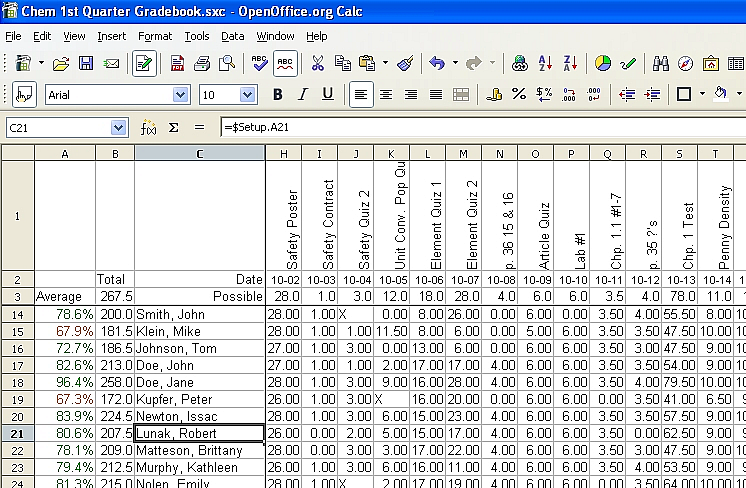
Task: Toggle Edit File mode icon
Action: [x=144, y=63]
